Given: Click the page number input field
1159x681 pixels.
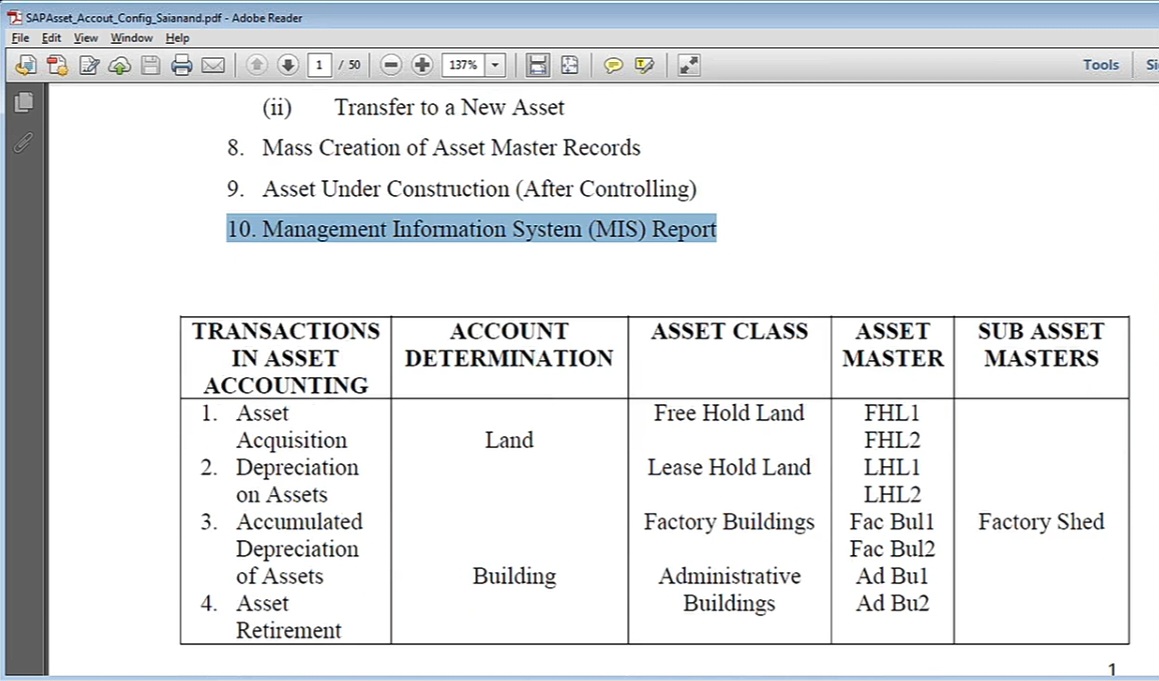Looking at the screenshot, I should [319, 65].
